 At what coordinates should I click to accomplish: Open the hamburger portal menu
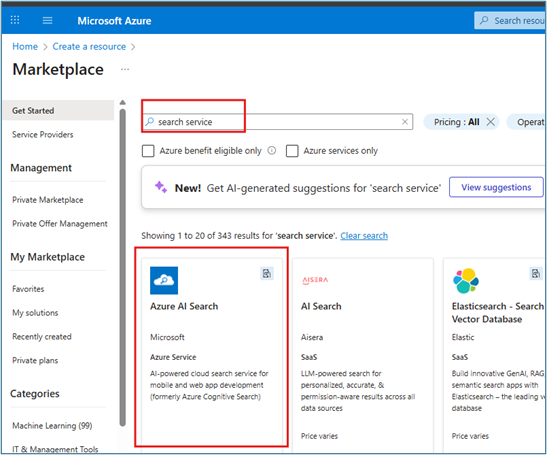coord(47,20)
